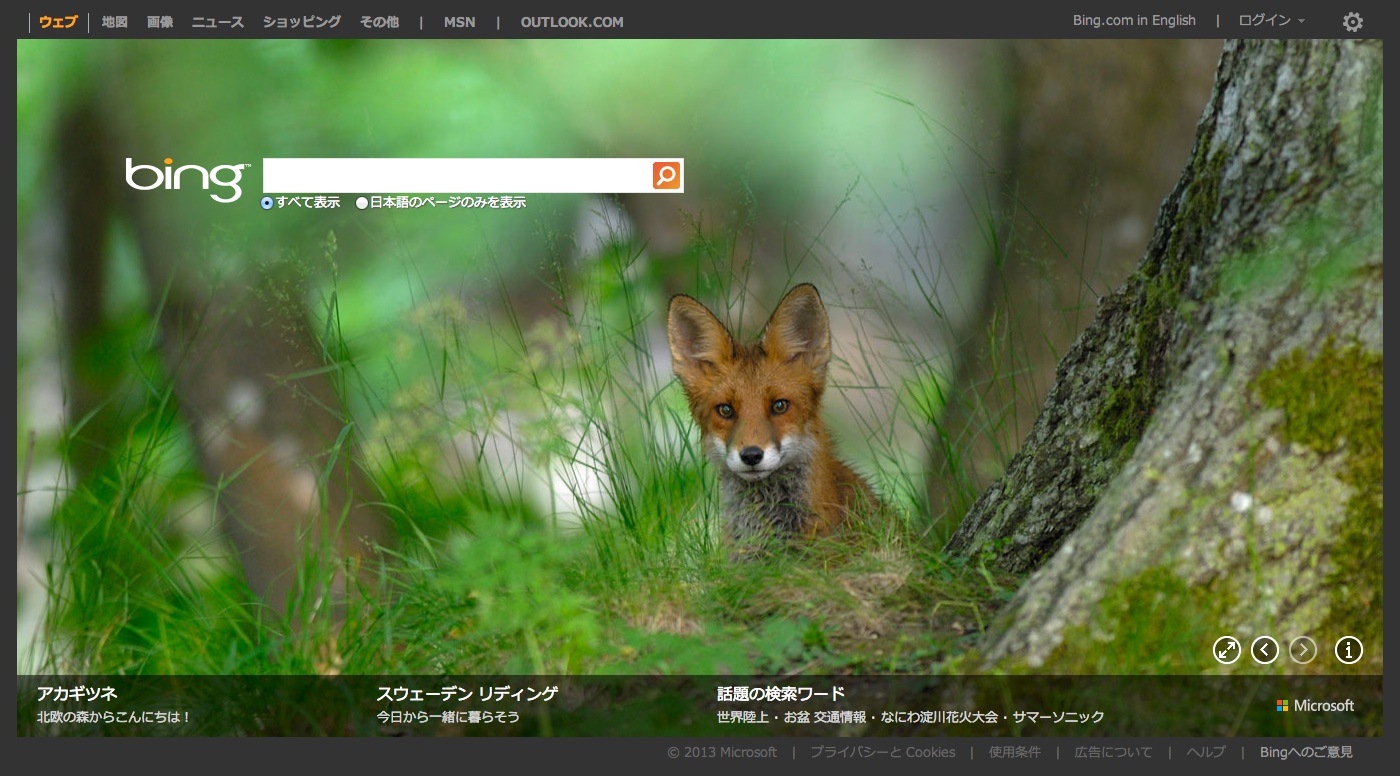The height and width of the screenshot is (776, 1400).
Task: Open the OUTLOOK.COM link
Action: click(x=571, y=22)
